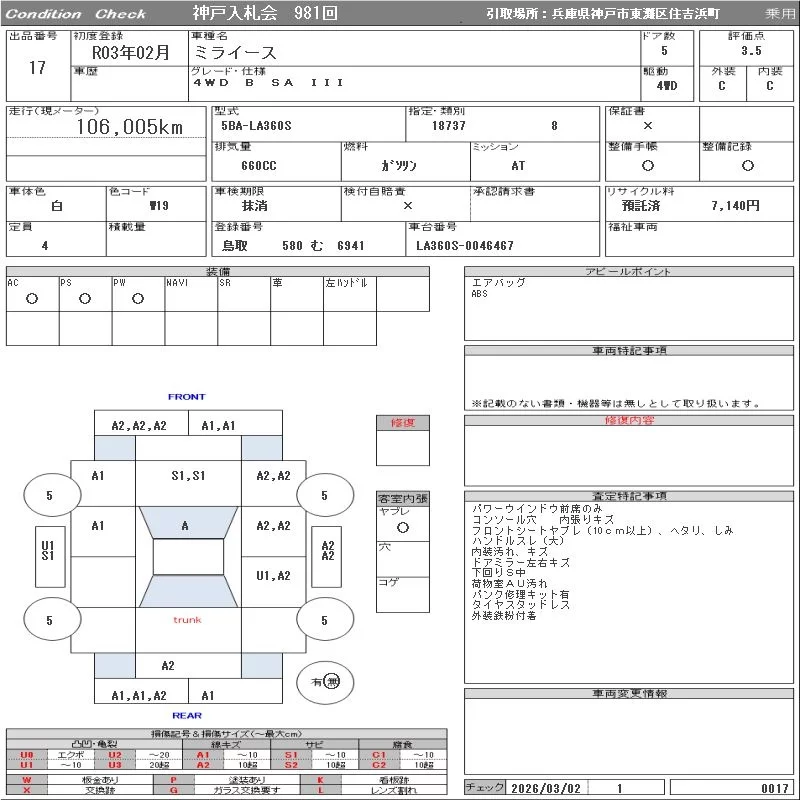Image resolution: width=800 pixels, height=800 pixels.
Task: Click the interior grade 'C' under 内装
Action: (769, 86)
